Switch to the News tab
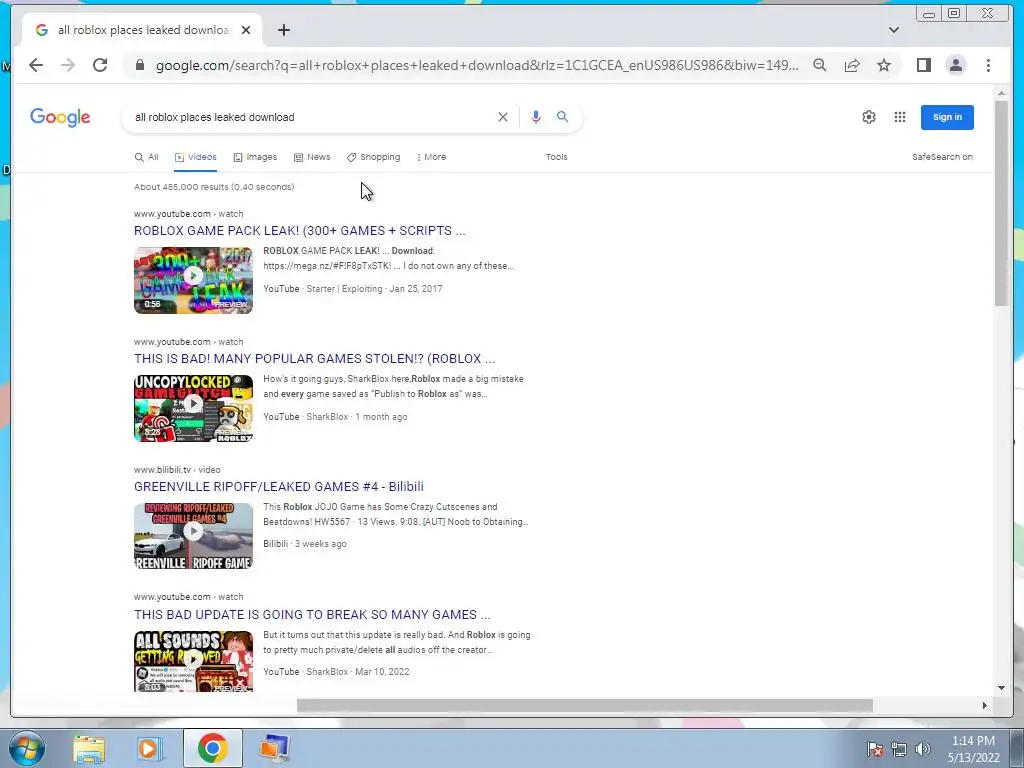 click(x=312, y=157)
